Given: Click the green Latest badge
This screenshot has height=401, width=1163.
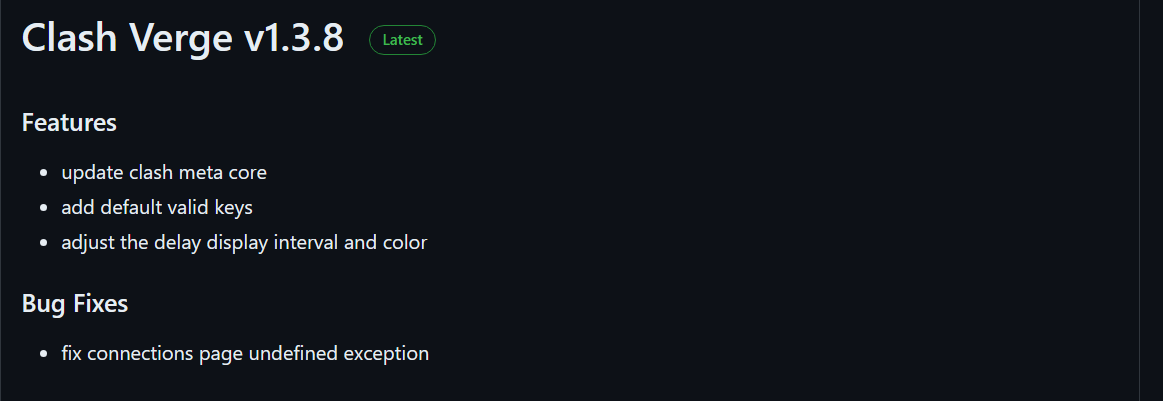Looking at the screenshot, I should click(402, 40).
